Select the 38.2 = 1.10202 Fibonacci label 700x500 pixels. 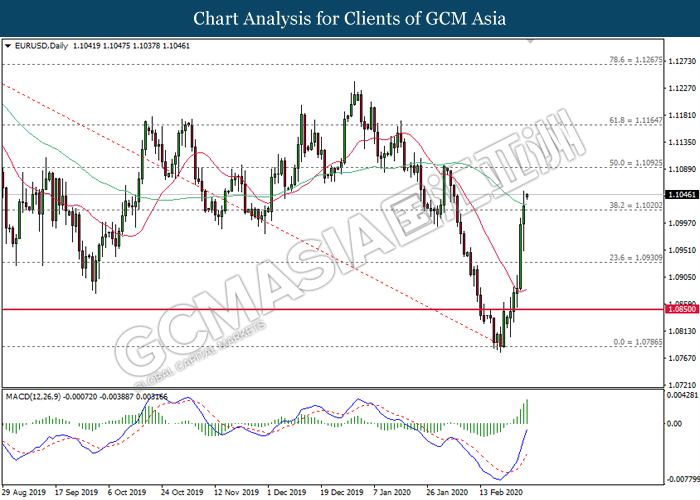[636, 205]
